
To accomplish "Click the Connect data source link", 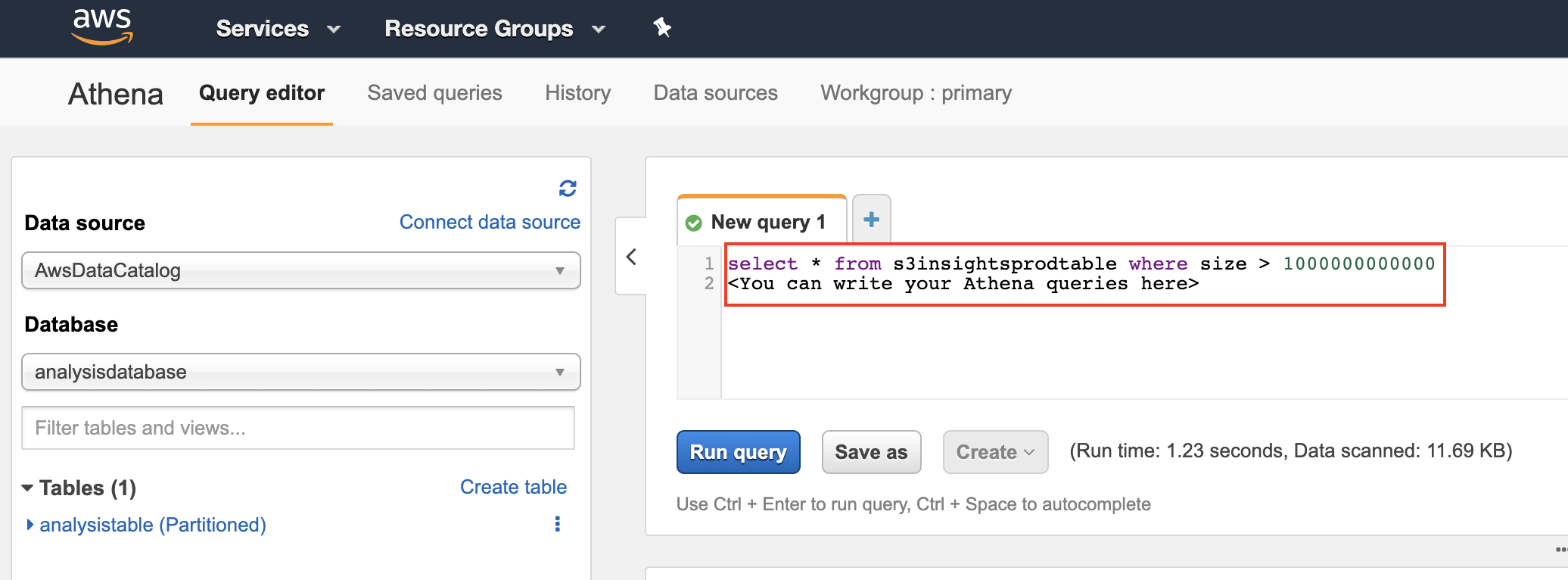I will tap(490, 222).
